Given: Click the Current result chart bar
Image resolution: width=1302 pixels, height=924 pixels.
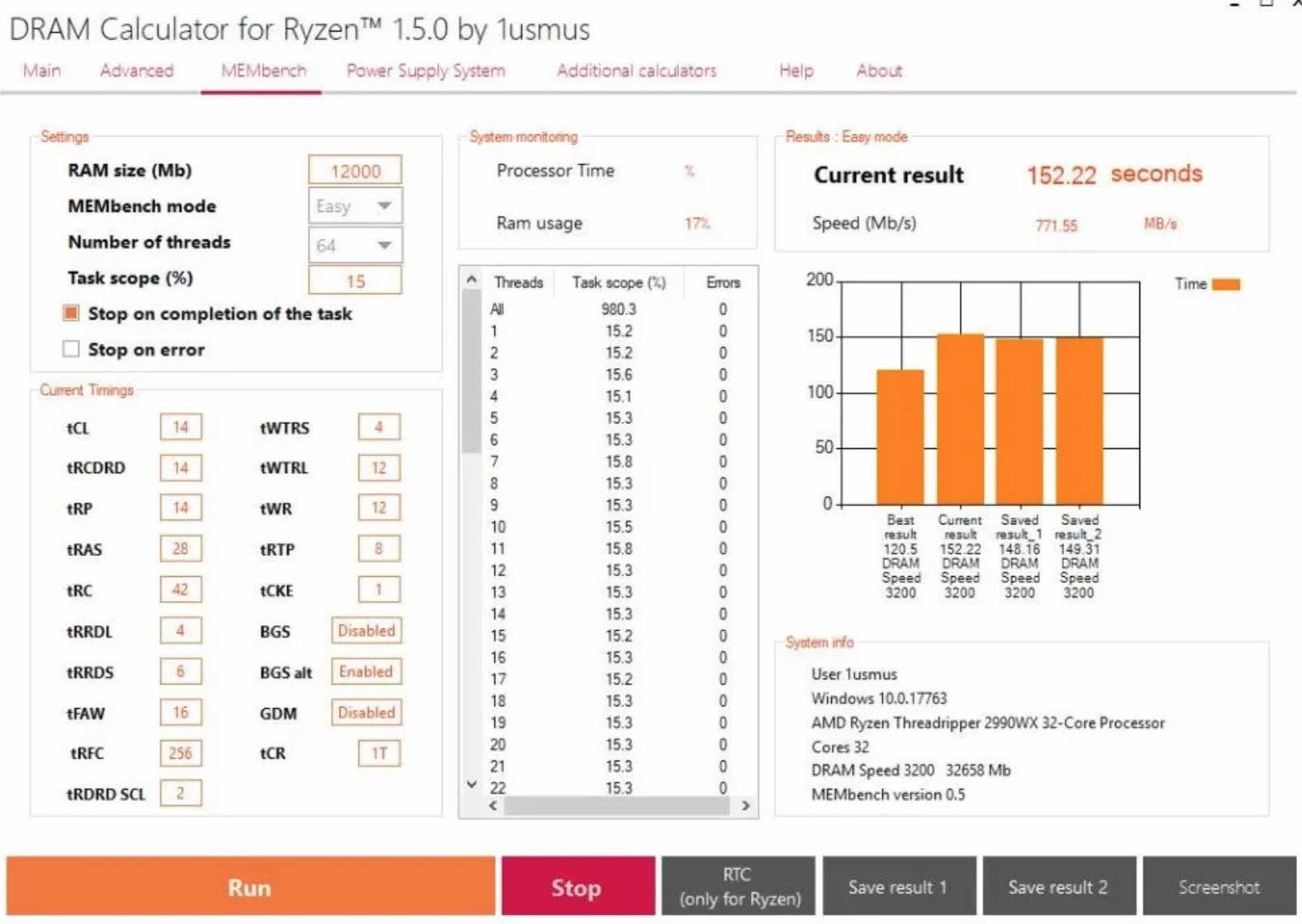Looking at the screenshot, I should pos(961,419).
